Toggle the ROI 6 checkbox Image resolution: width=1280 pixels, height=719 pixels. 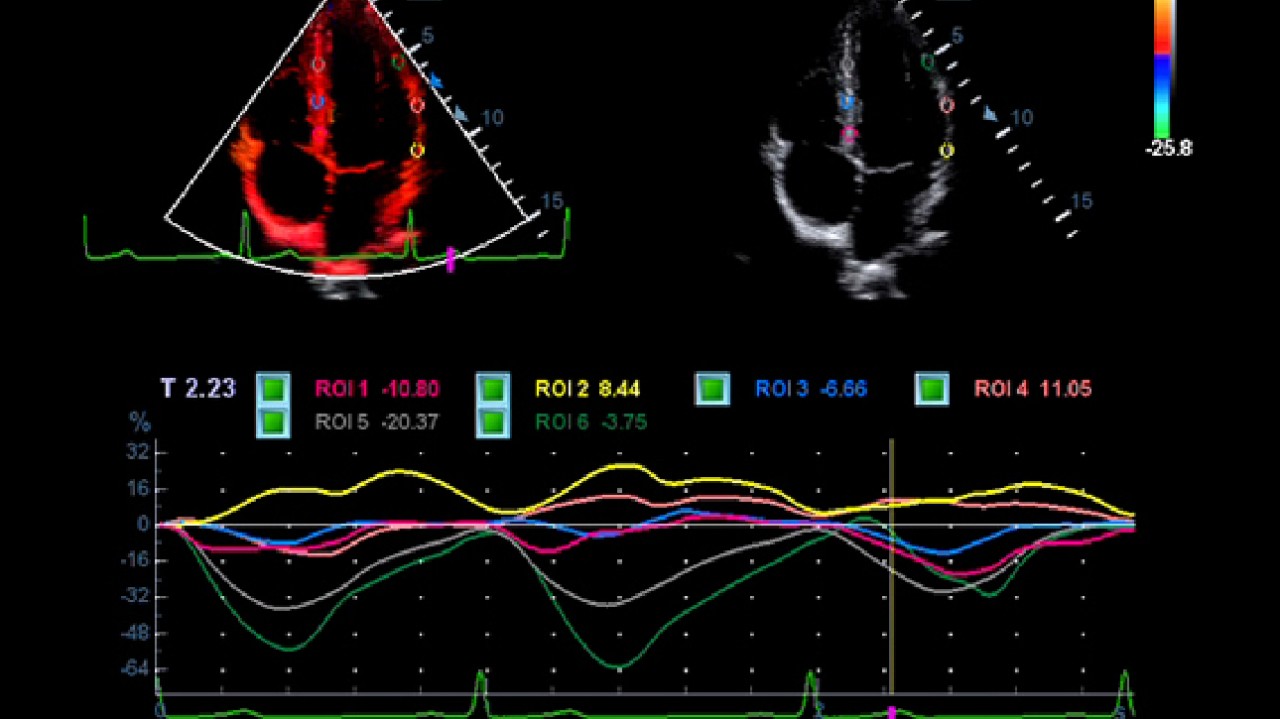[493, 422]
